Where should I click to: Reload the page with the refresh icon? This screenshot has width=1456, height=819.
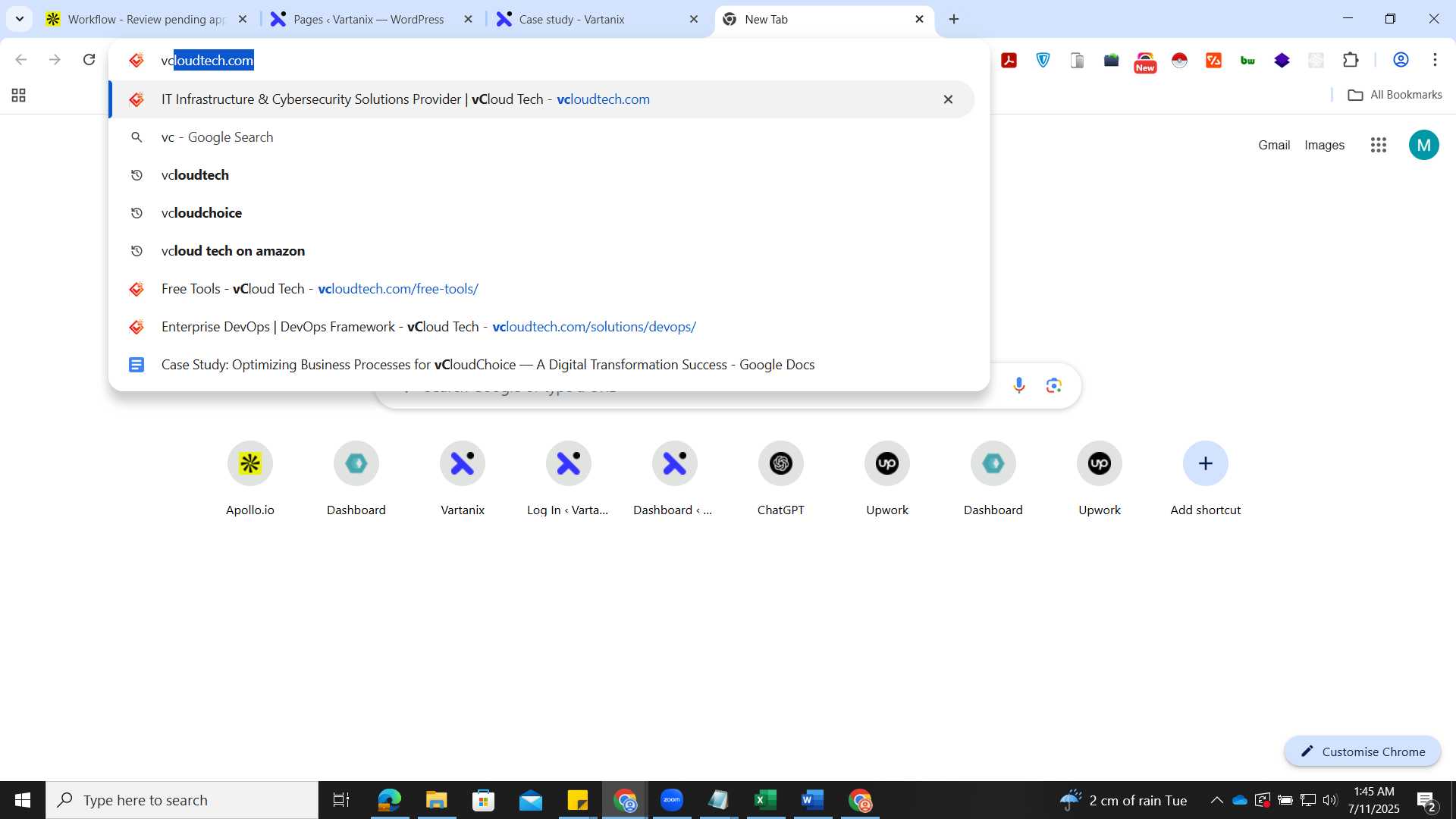click(x=89, y=60)
